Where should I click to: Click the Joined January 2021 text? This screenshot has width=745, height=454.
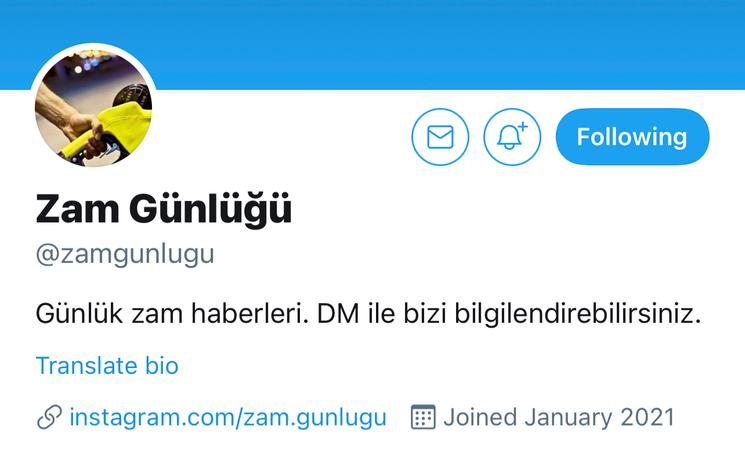[x=559, y=417]
